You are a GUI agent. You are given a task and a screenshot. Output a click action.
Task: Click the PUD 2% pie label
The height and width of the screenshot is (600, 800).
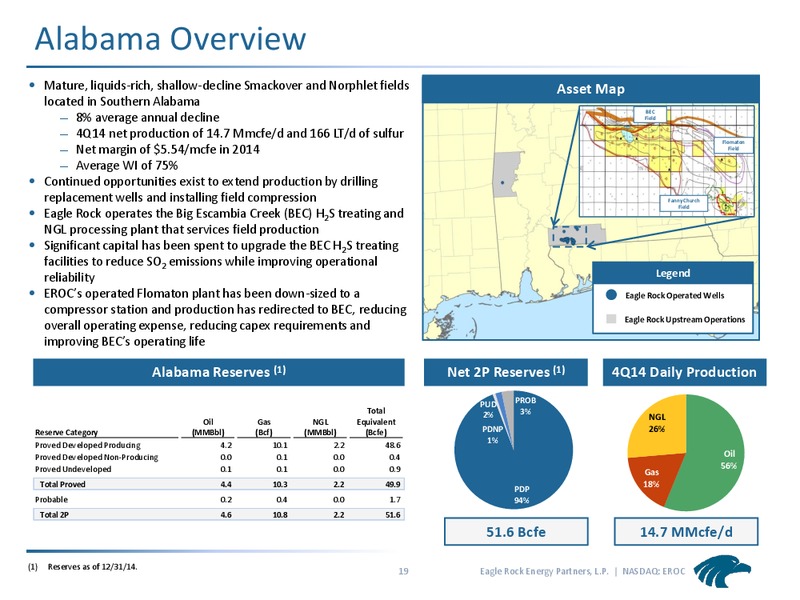[x=488, y=409]
